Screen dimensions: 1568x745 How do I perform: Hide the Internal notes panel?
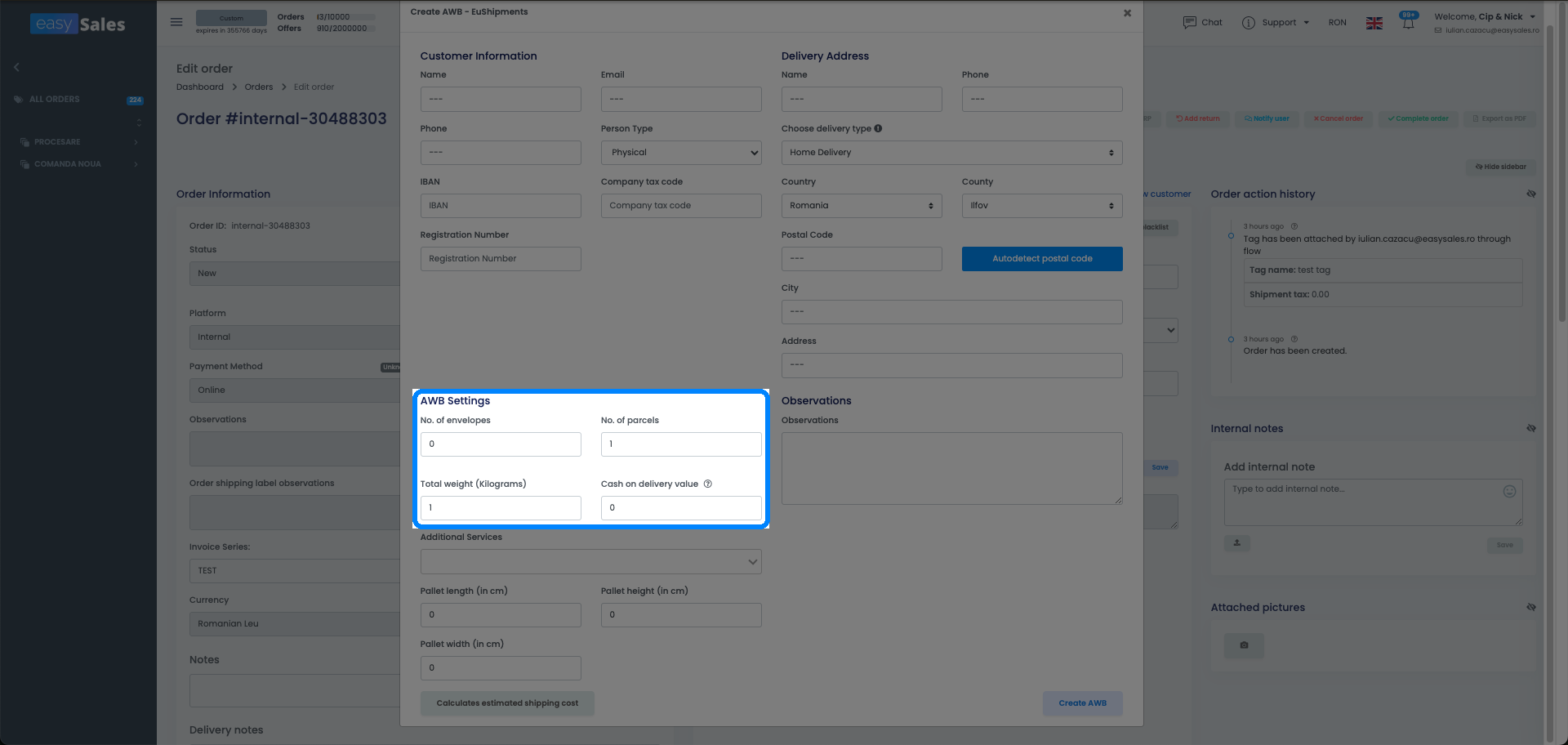[1531, 429]
